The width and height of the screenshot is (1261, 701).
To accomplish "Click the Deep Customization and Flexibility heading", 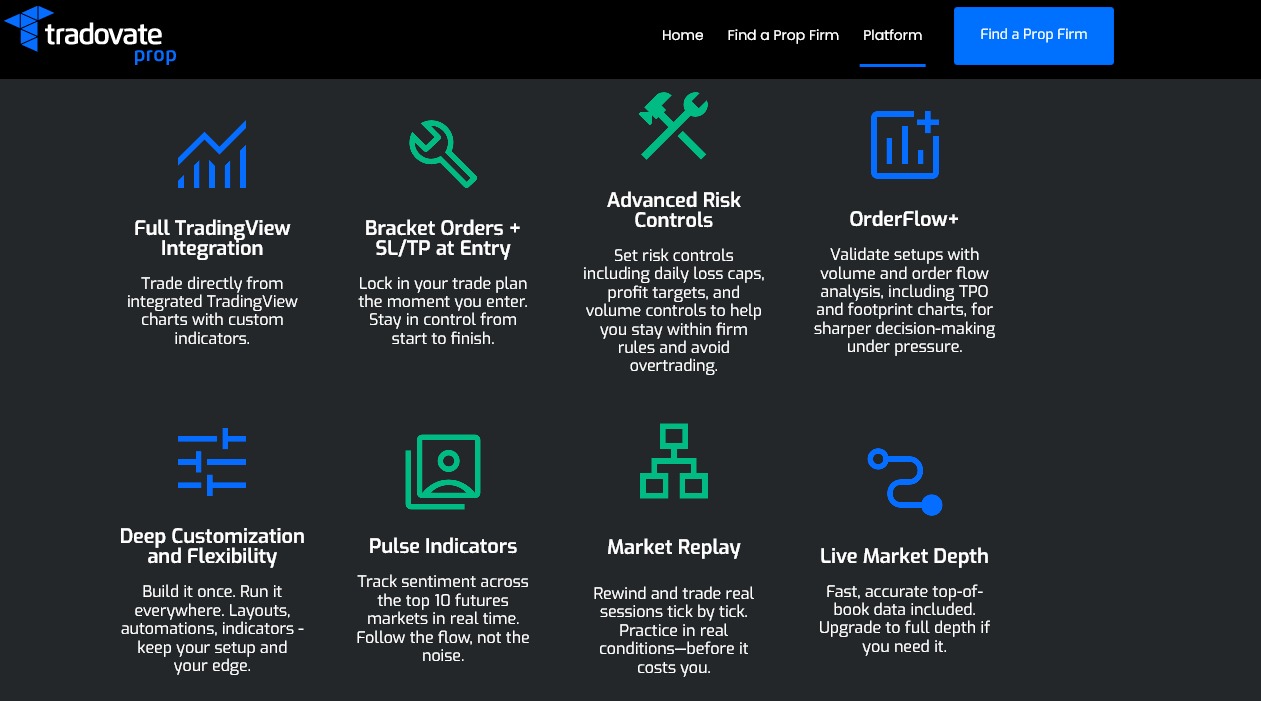I will 212,548.
